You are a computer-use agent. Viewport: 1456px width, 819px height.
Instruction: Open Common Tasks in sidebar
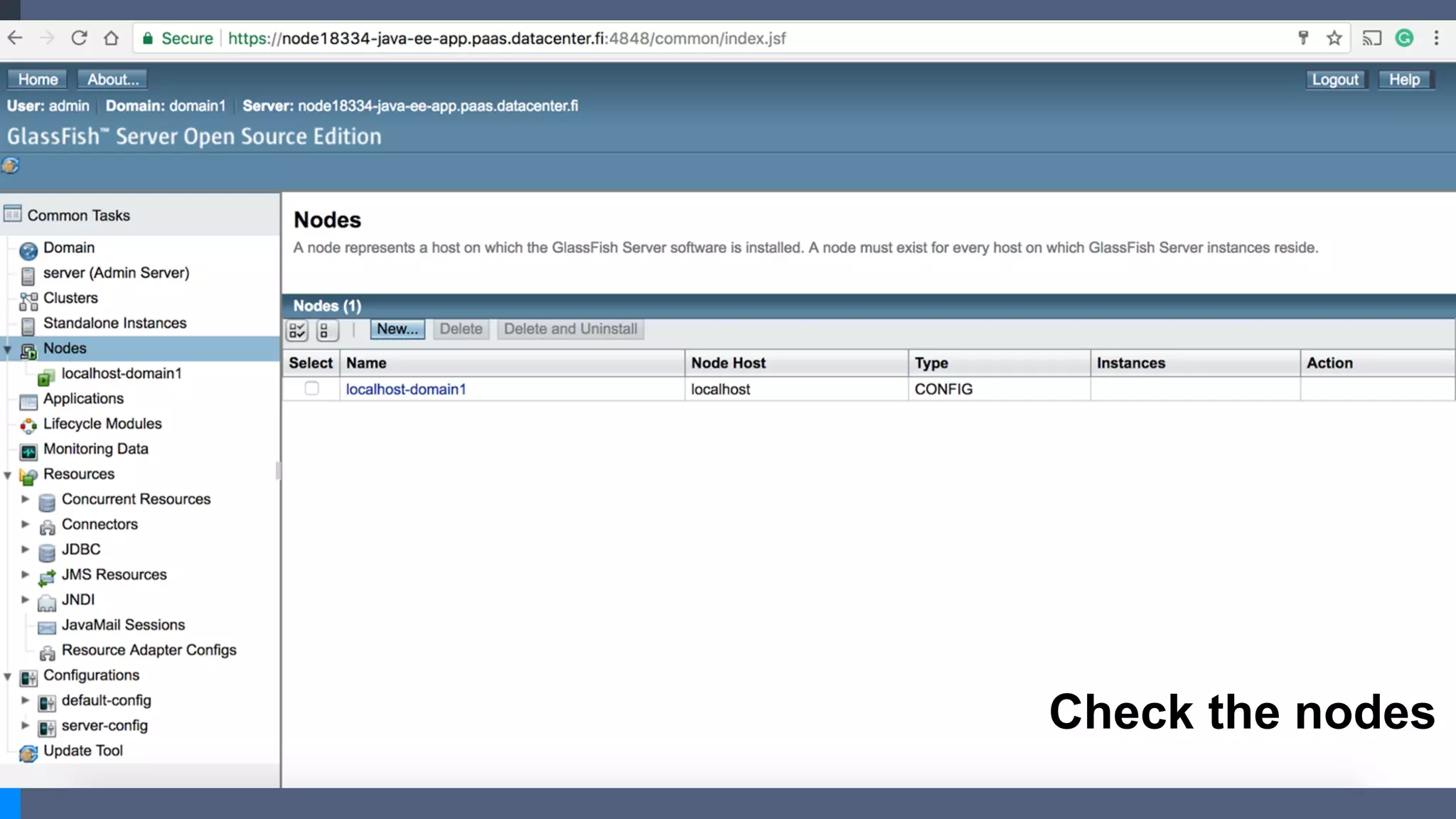[78, 215]
